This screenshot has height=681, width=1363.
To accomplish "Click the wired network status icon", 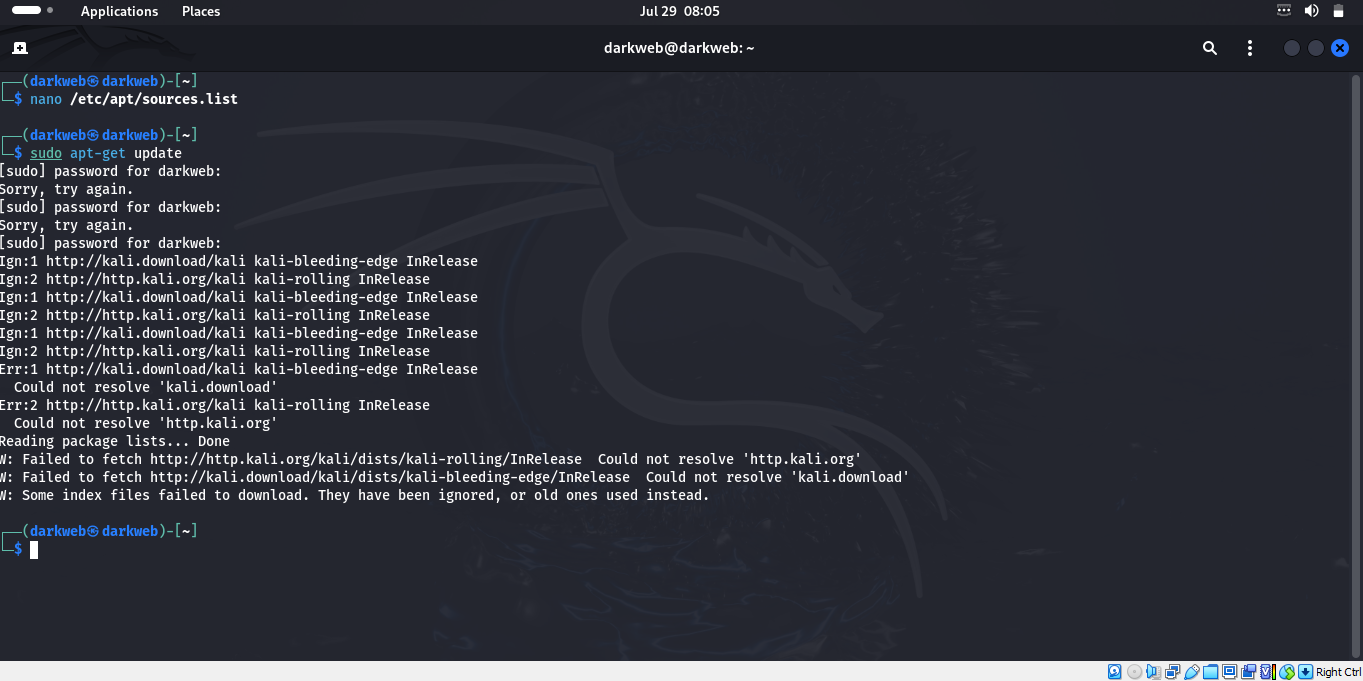I will pos(1284,11).
